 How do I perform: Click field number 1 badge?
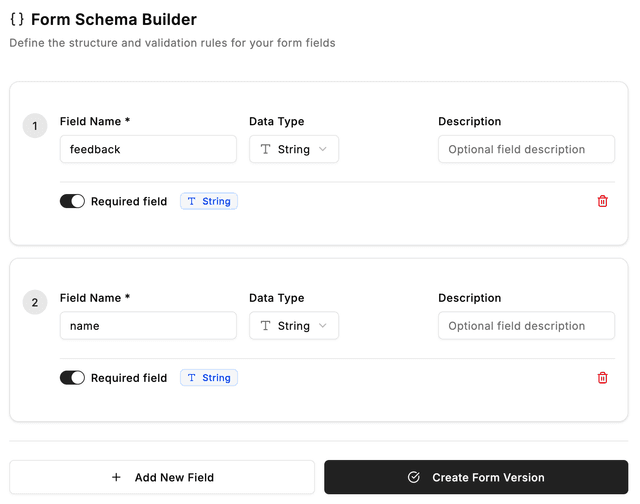(x=35, y=126)
